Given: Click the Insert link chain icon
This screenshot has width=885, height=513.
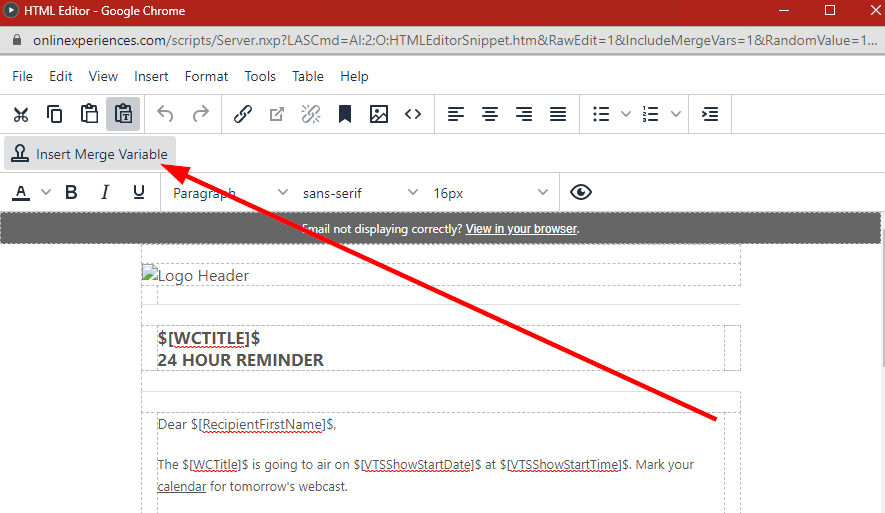Looking at the screenshot, I should [x=243, y=115].
